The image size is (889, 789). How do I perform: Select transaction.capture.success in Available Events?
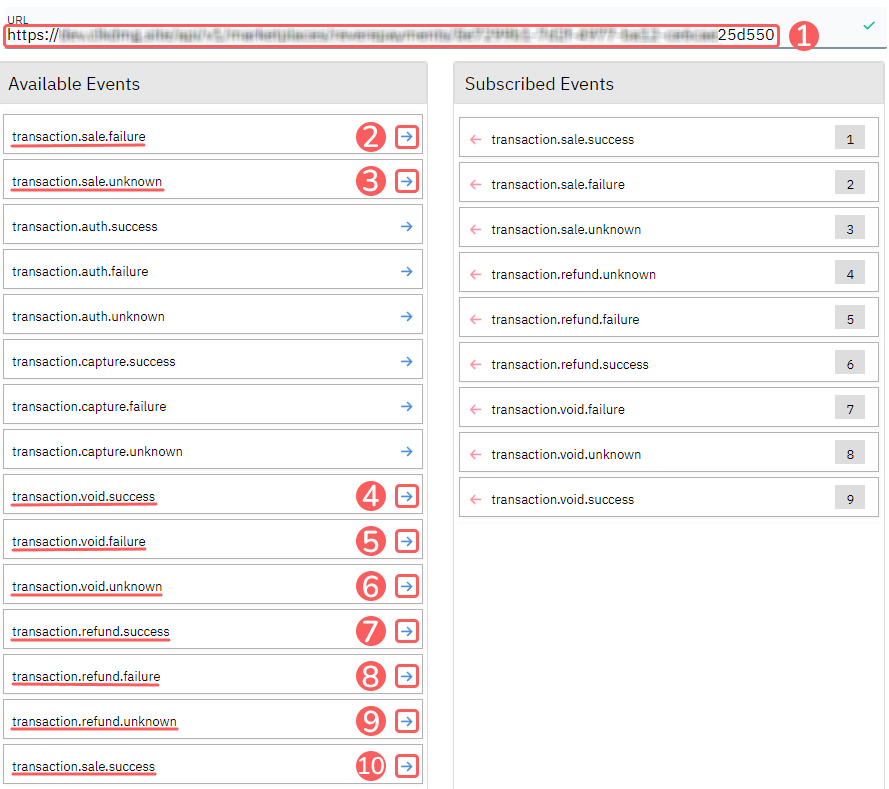pyautogui.click(x=93, y=362)
